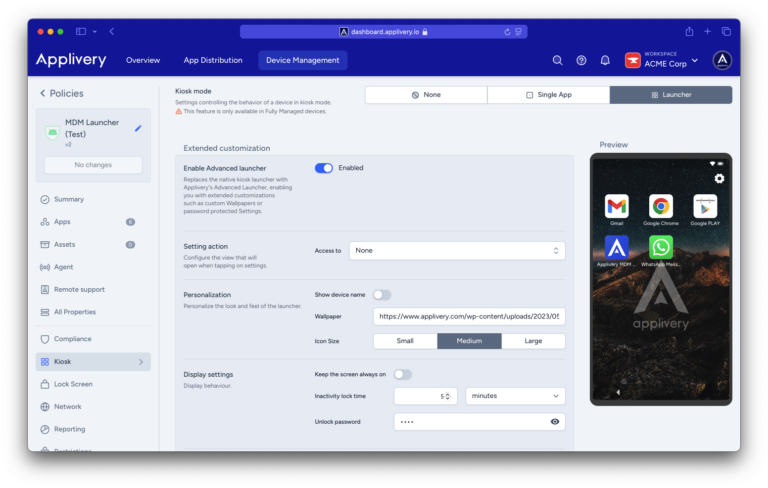
Task: Open a new browser tab with plus
Action: pos(707,31)
